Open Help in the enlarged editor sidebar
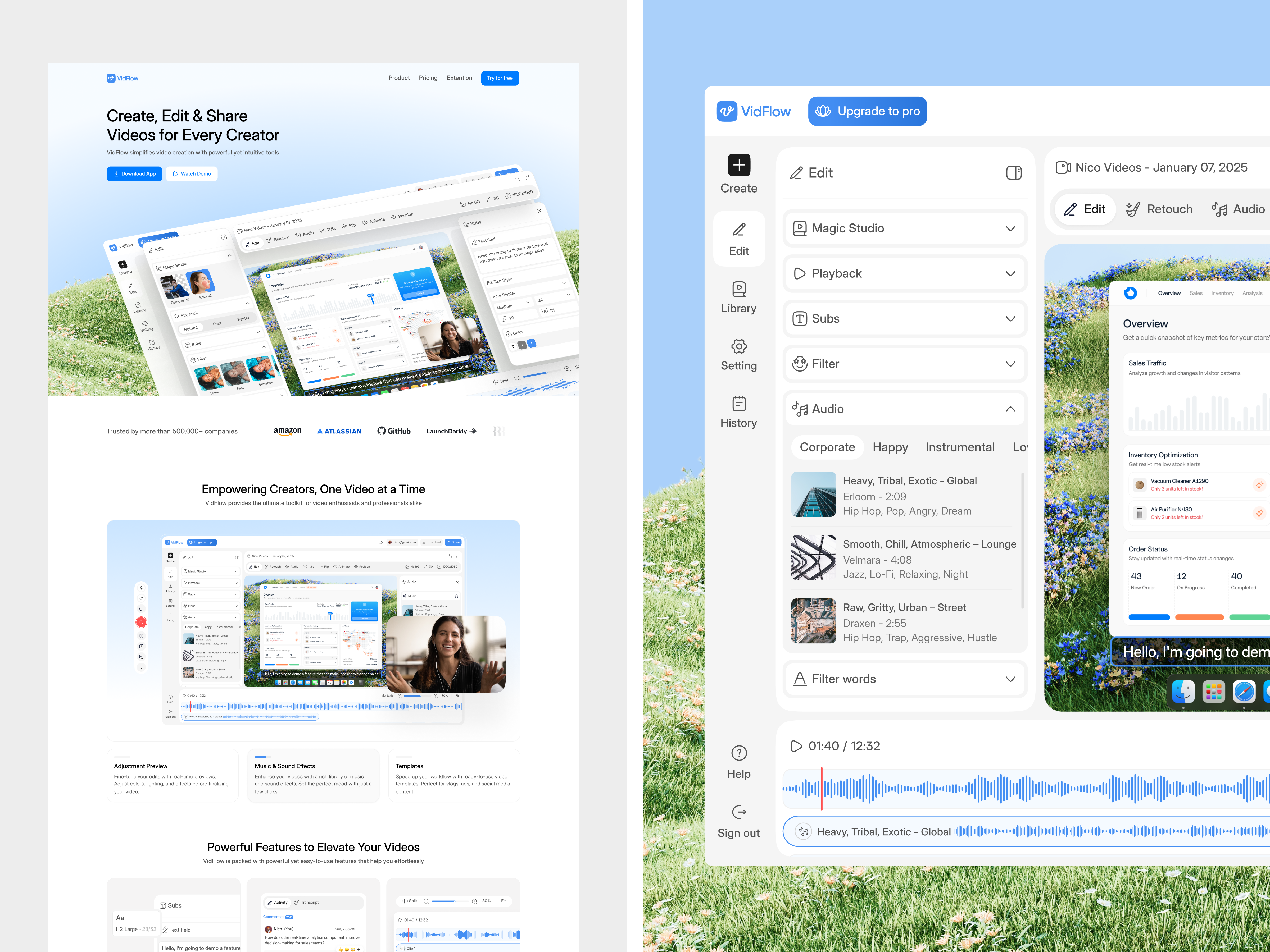 [x=739, y=763]
